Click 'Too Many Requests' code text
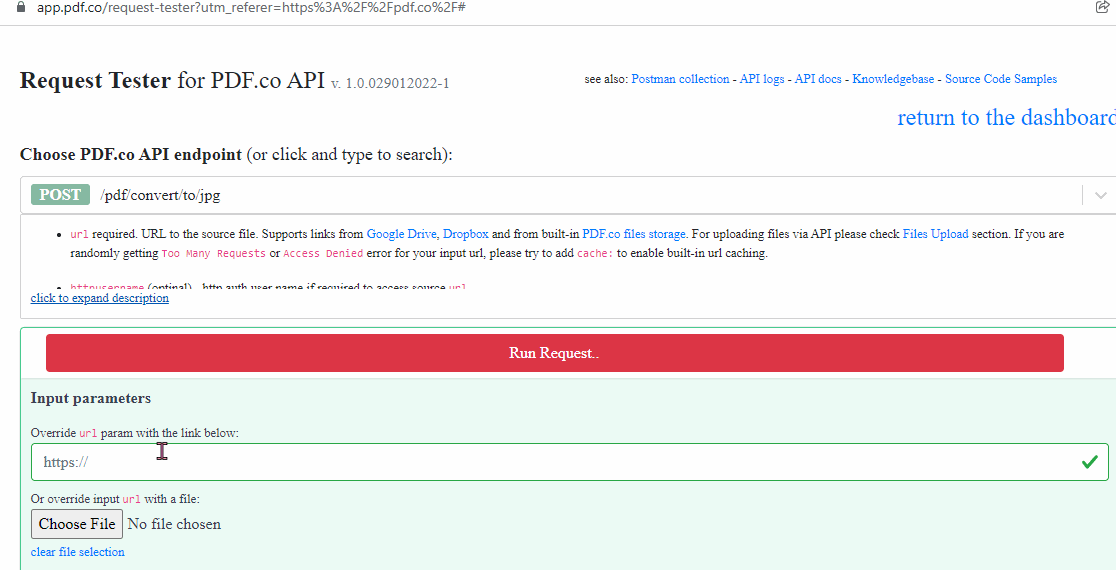The image size is (1116, 570). point(214,253)
